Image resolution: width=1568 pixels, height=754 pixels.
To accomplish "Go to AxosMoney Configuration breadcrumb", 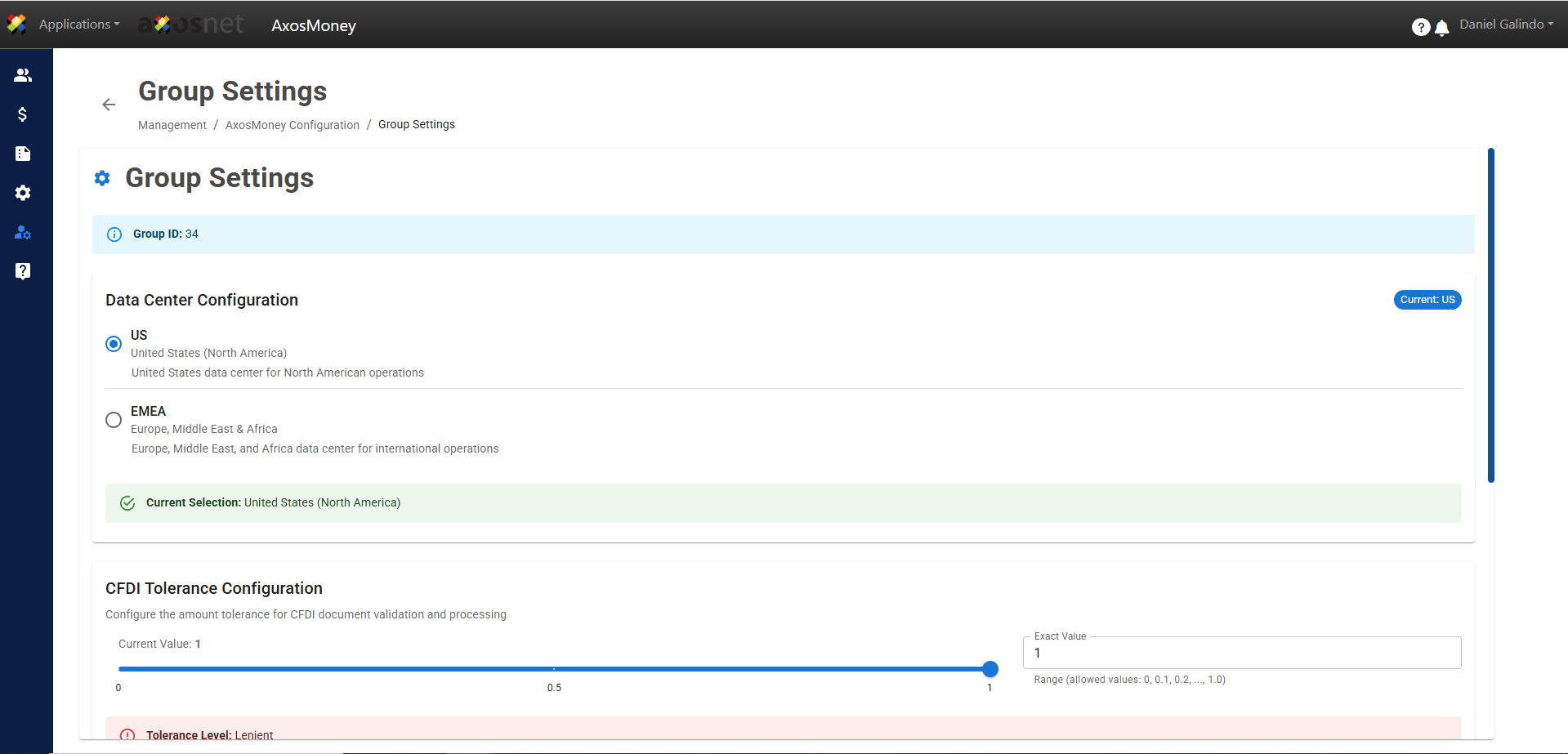I will point(292,125).
